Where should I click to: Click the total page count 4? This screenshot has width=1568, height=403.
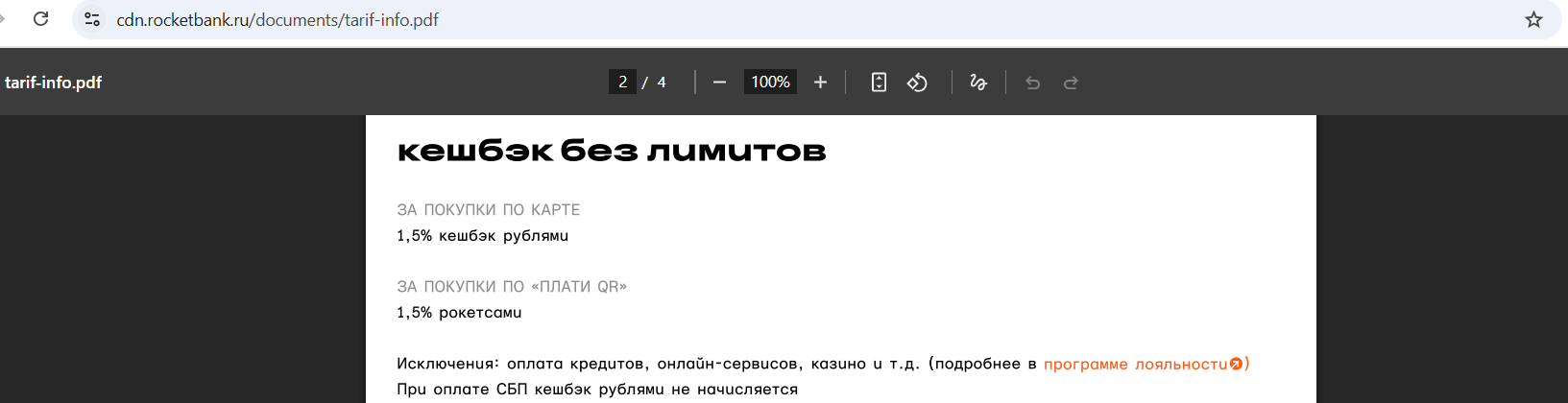[662, 83]
